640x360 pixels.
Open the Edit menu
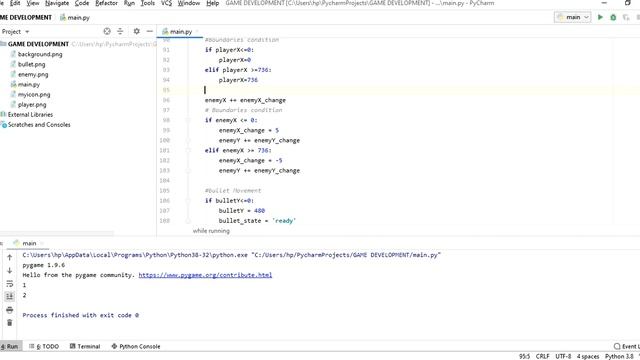(15, 3)
